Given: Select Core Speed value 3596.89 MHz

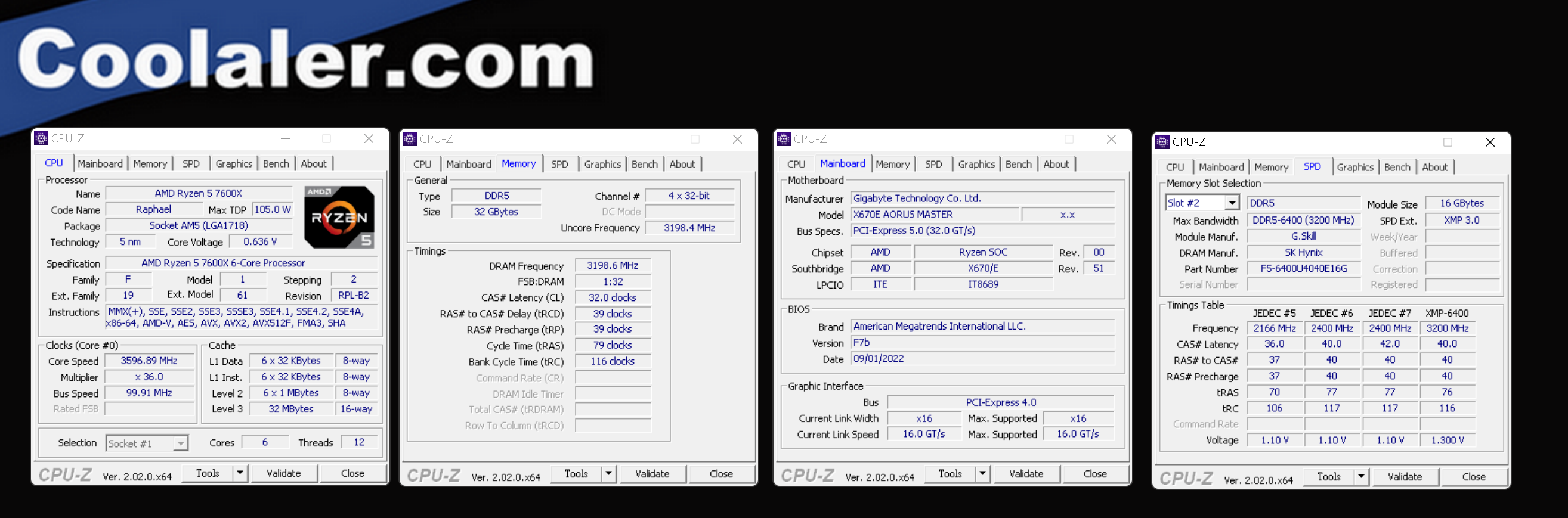Looking at the screenshot, I should point(149,361).
